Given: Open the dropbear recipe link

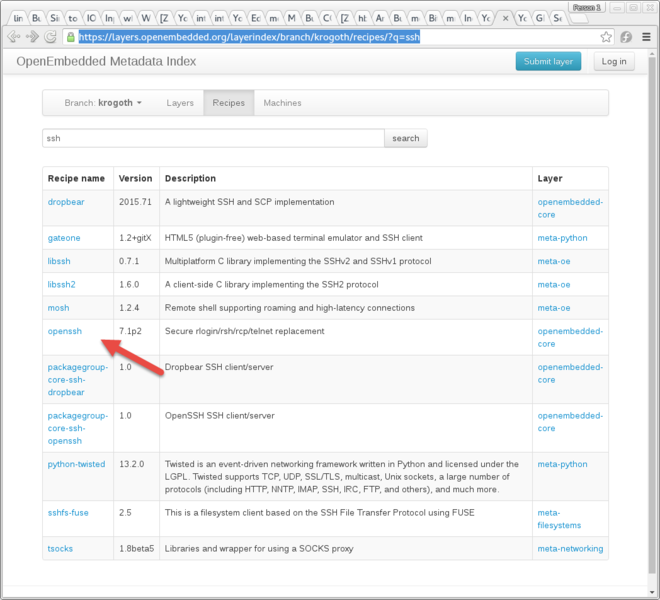Looking at the screenshot, I should pyautogui.click(x=67, y=202).
